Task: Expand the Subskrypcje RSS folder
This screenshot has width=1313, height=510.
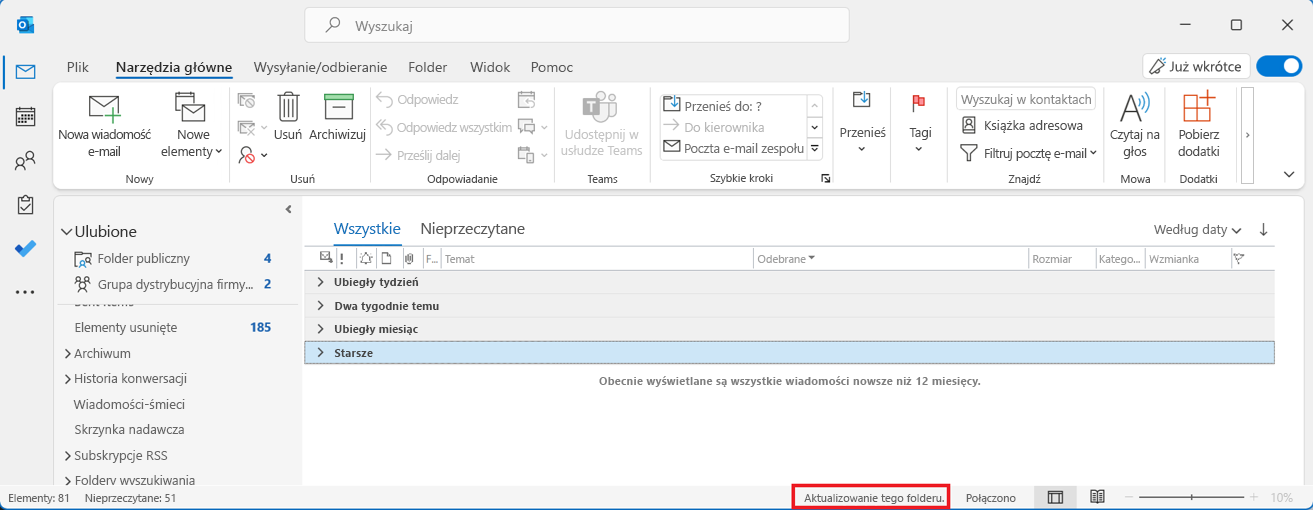Action: [67, 455]
